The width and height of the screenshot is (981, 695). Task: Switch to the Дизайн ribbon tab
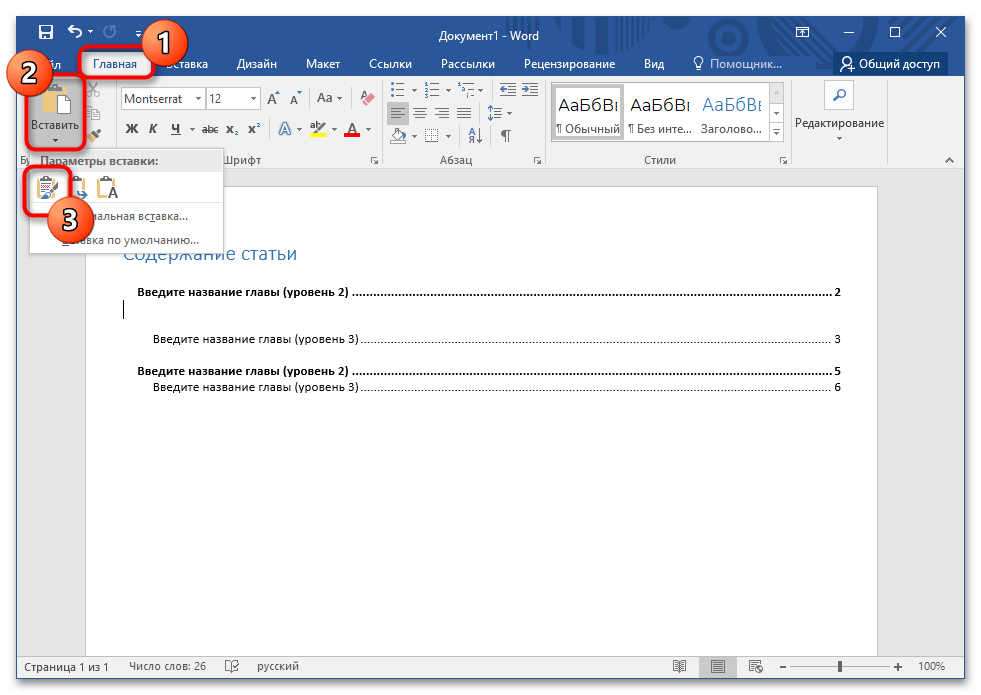tap(257, 64)
